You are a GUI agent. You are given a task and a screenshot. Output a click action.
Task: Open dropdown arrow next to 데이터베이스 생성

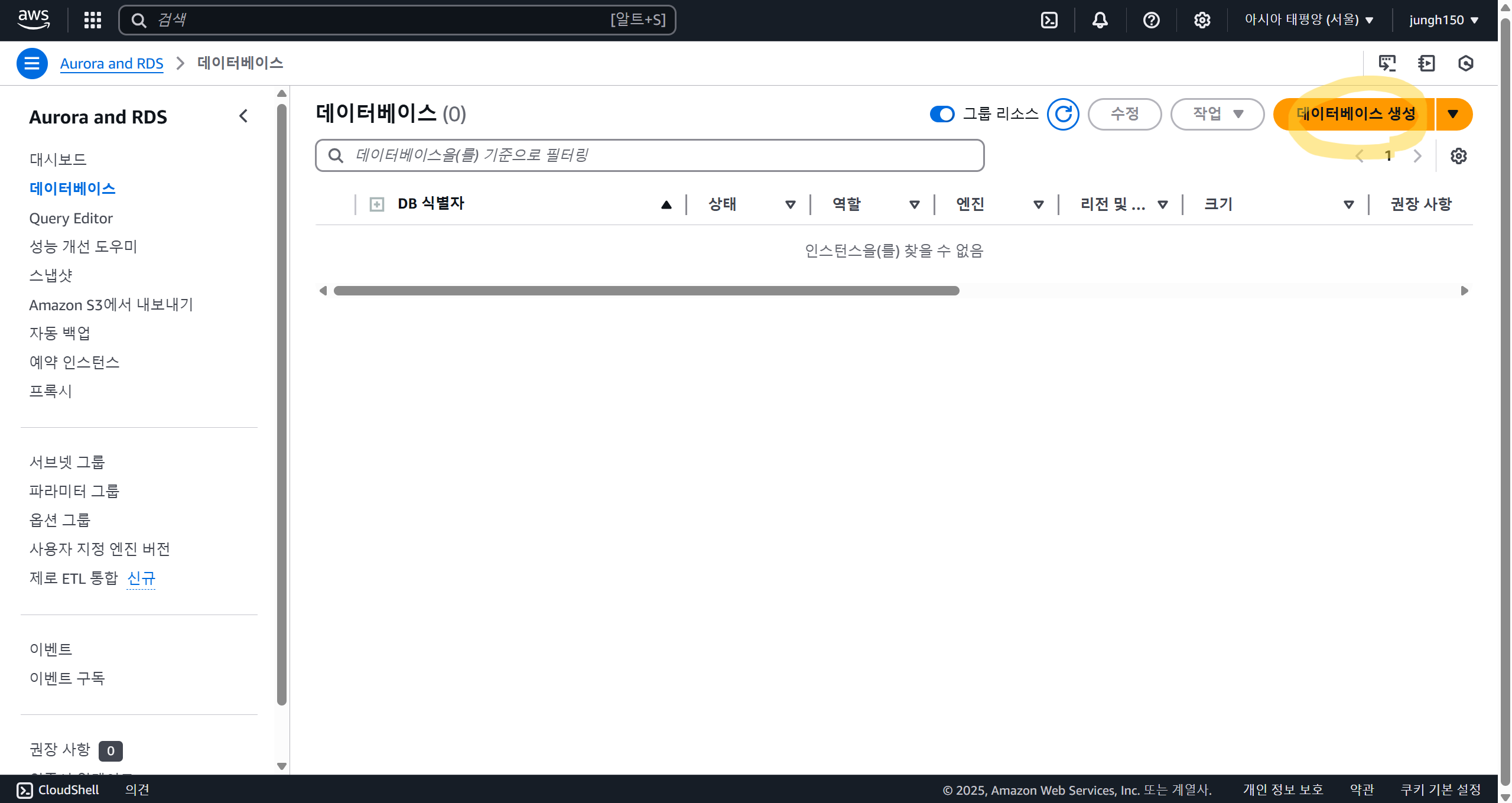point(1453,114)
